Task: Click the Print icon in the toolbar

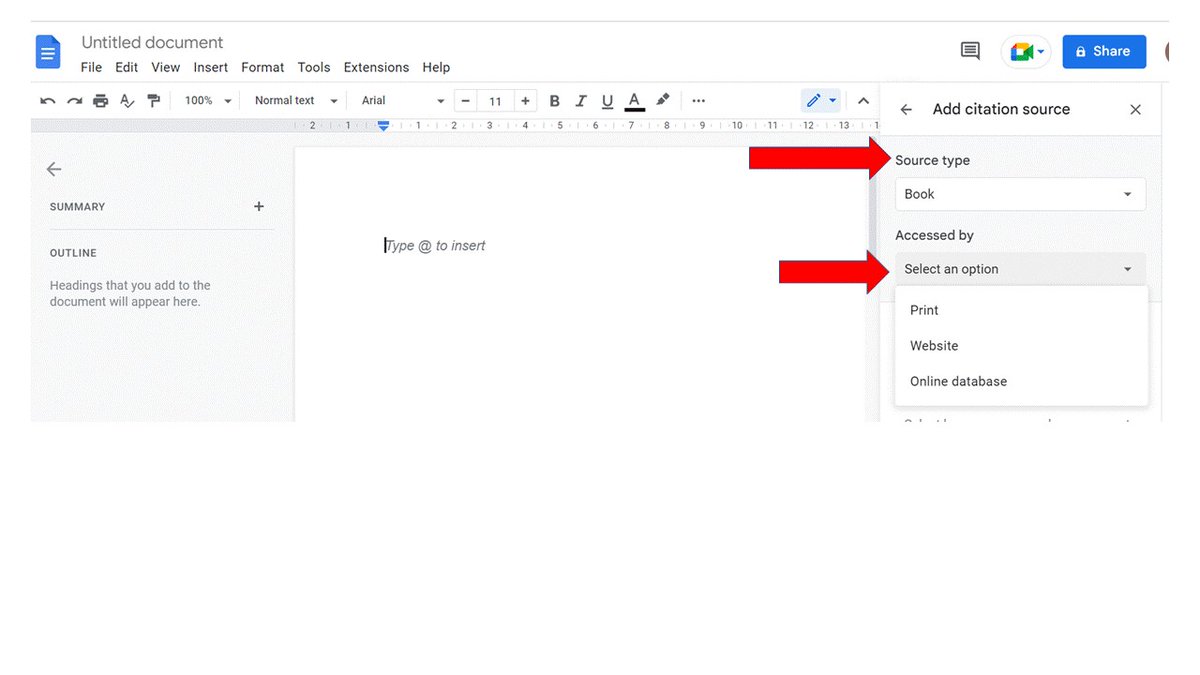Action: [x=100, y=100]
